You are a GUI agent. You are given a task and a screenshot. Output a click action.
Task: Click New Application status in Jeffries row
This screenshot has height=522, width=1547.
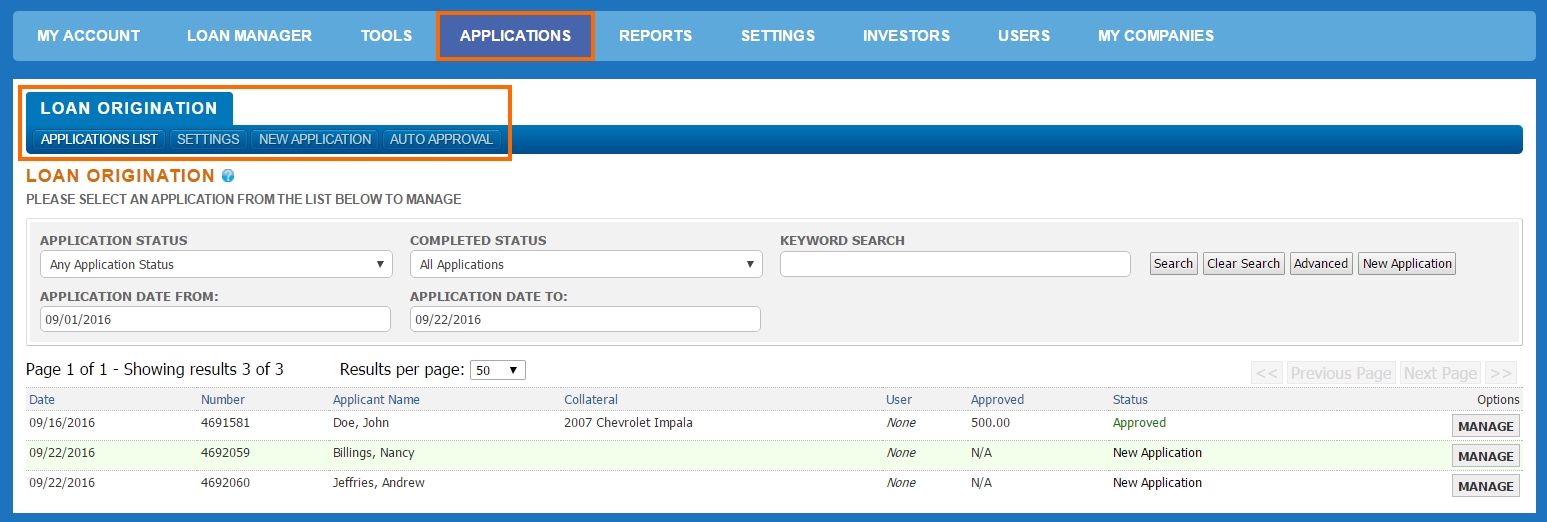tap(1157, 483)
